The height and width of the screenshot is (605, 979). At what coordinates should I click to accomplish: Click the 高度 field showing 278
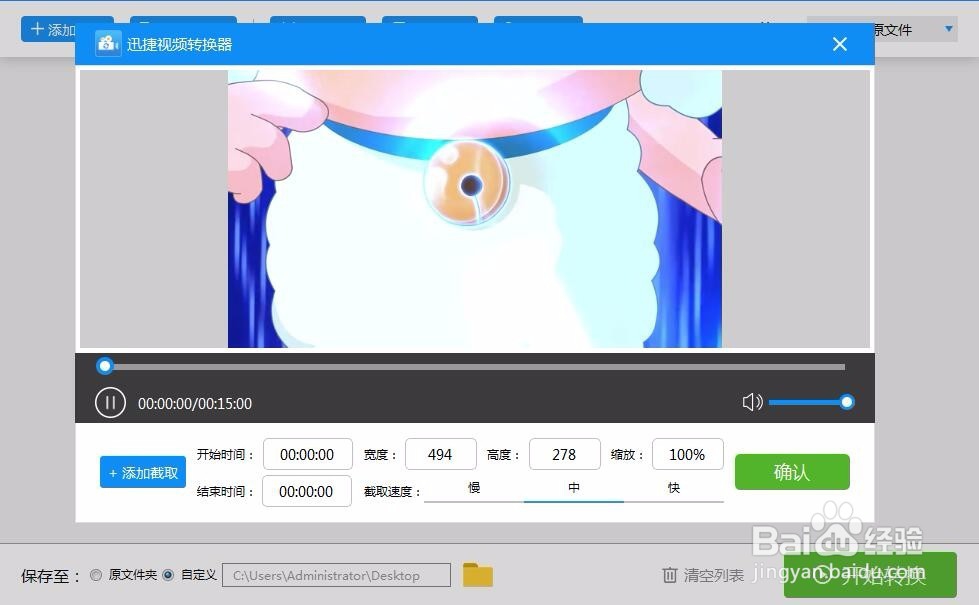564,454
